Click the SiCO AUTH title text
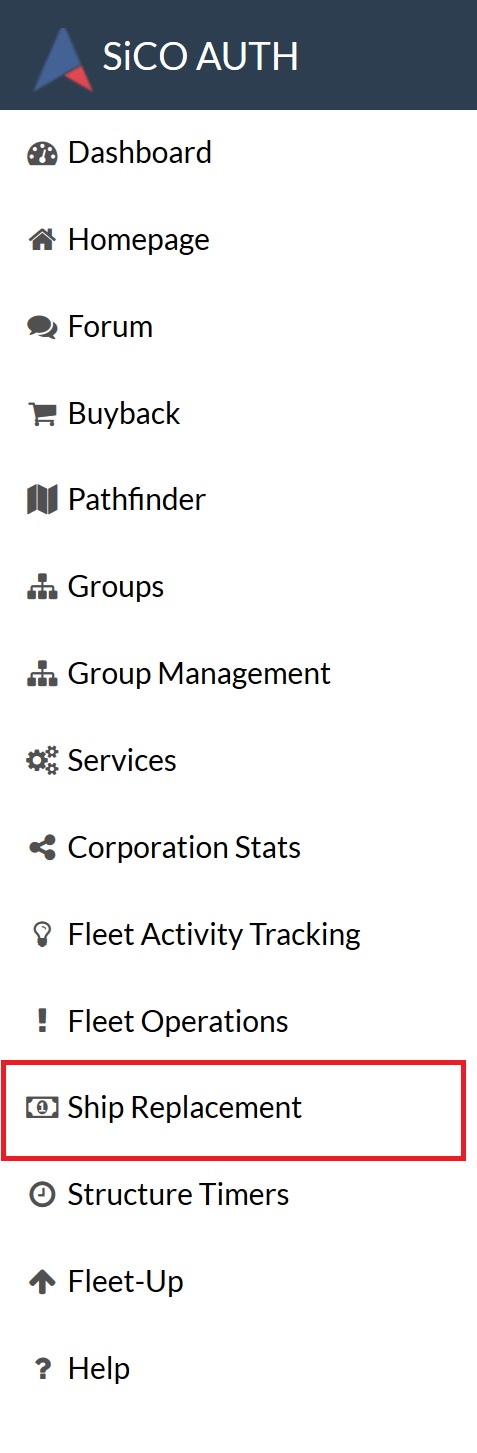Image resolution: width=477 pixels, height=1453 pixels. pos(200,57)
